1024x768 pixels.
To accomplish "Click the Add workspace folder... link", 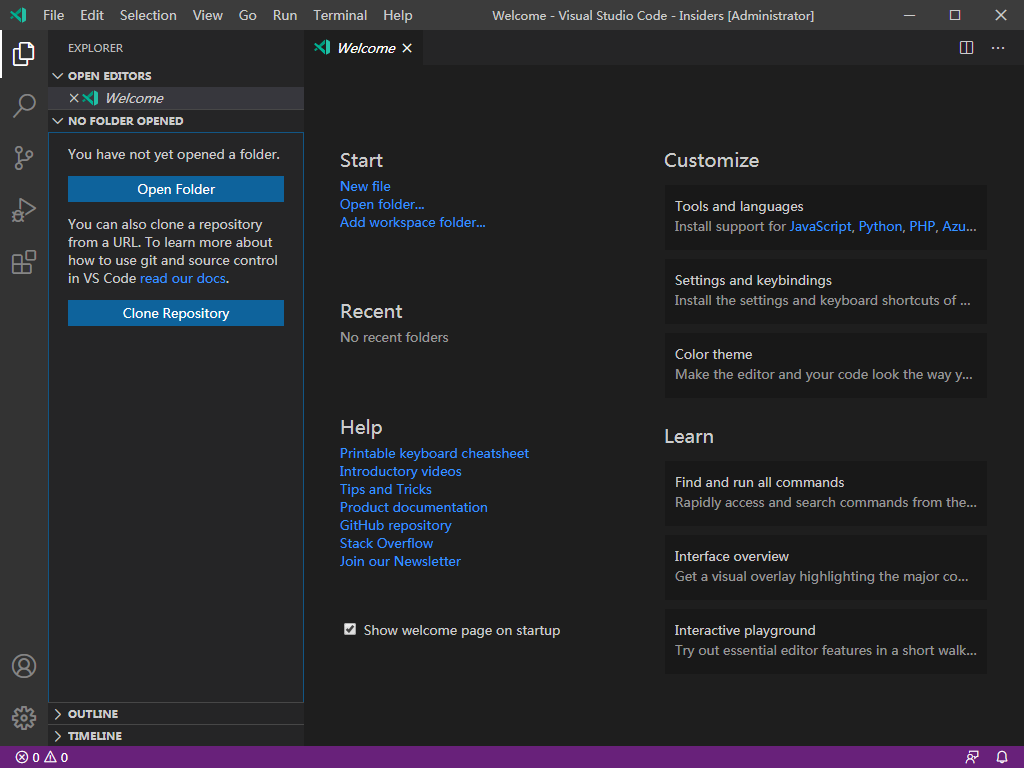I will (413, 223).
